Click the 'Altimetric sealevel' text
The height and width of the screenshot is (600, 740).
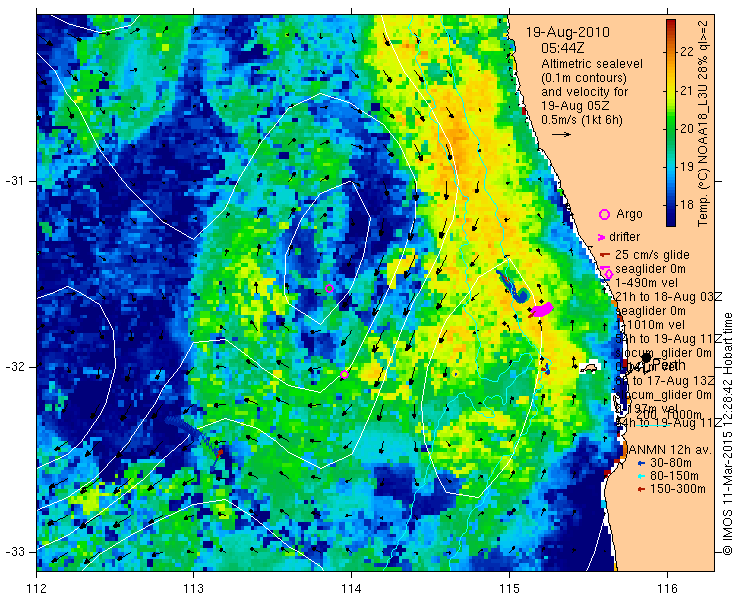click(592, 64)
